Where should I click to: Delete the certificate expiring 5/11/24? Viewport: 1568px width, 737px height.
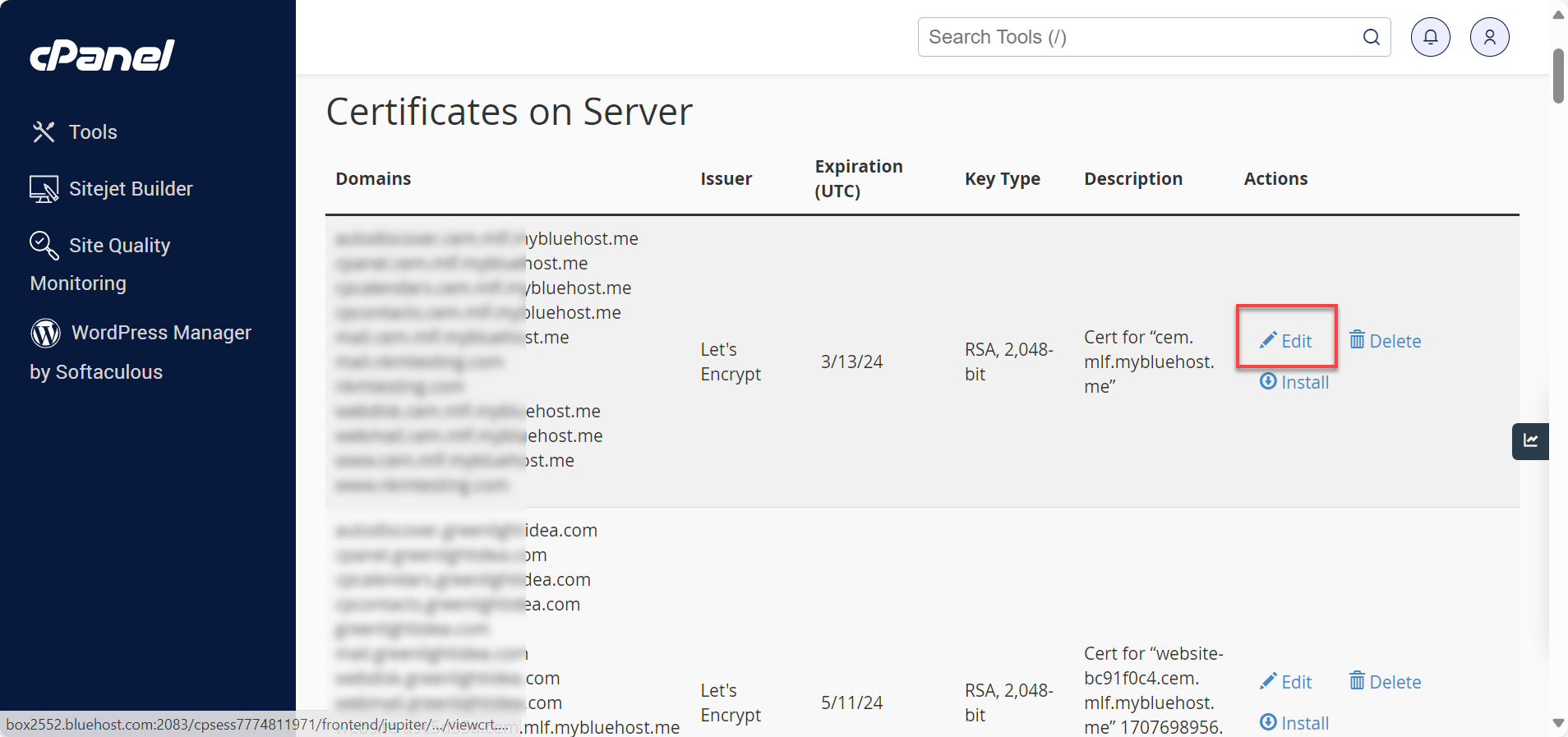[x=1385, y=682]
